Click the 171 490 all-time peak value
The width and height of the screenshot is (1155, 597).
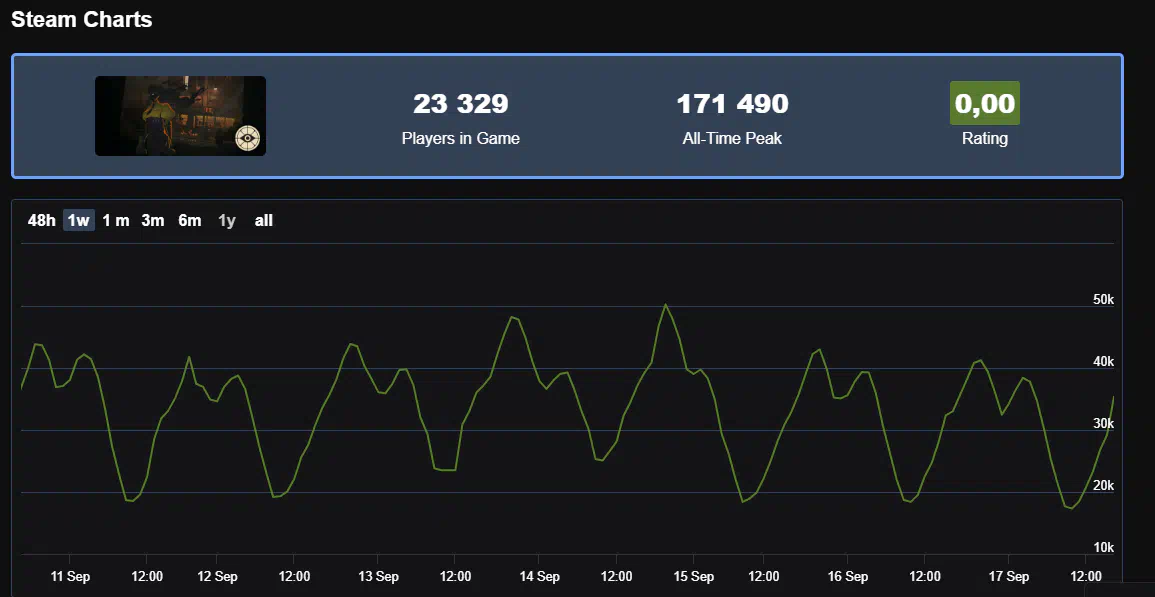point(732,103)
